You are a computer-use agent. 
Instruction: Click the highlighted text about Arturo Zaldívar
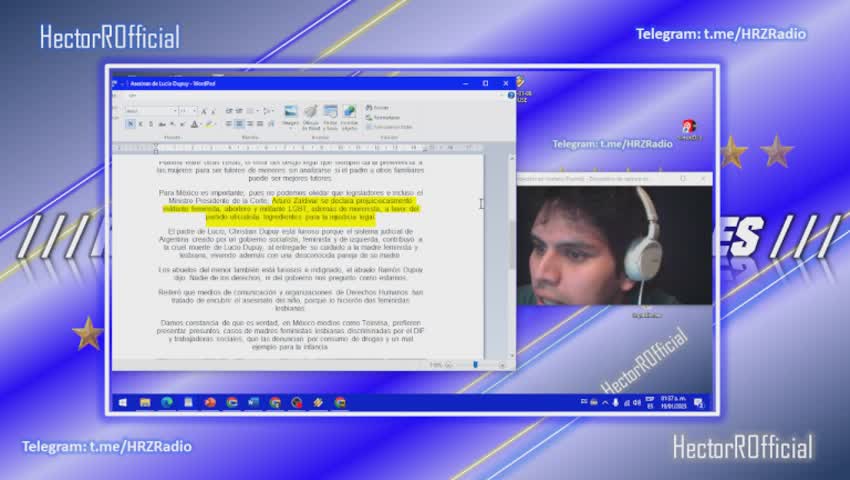[x=291, y=209]
